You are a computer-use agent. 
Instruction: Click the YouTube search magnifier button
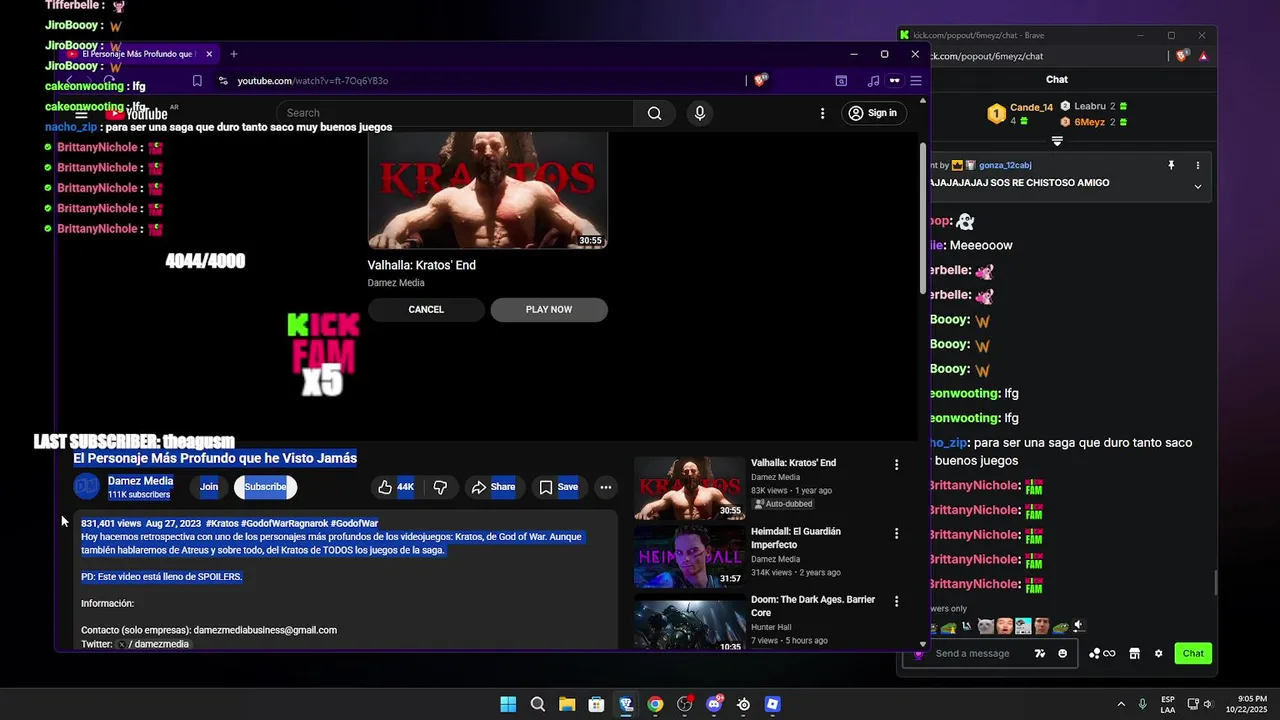click(654, 113)
